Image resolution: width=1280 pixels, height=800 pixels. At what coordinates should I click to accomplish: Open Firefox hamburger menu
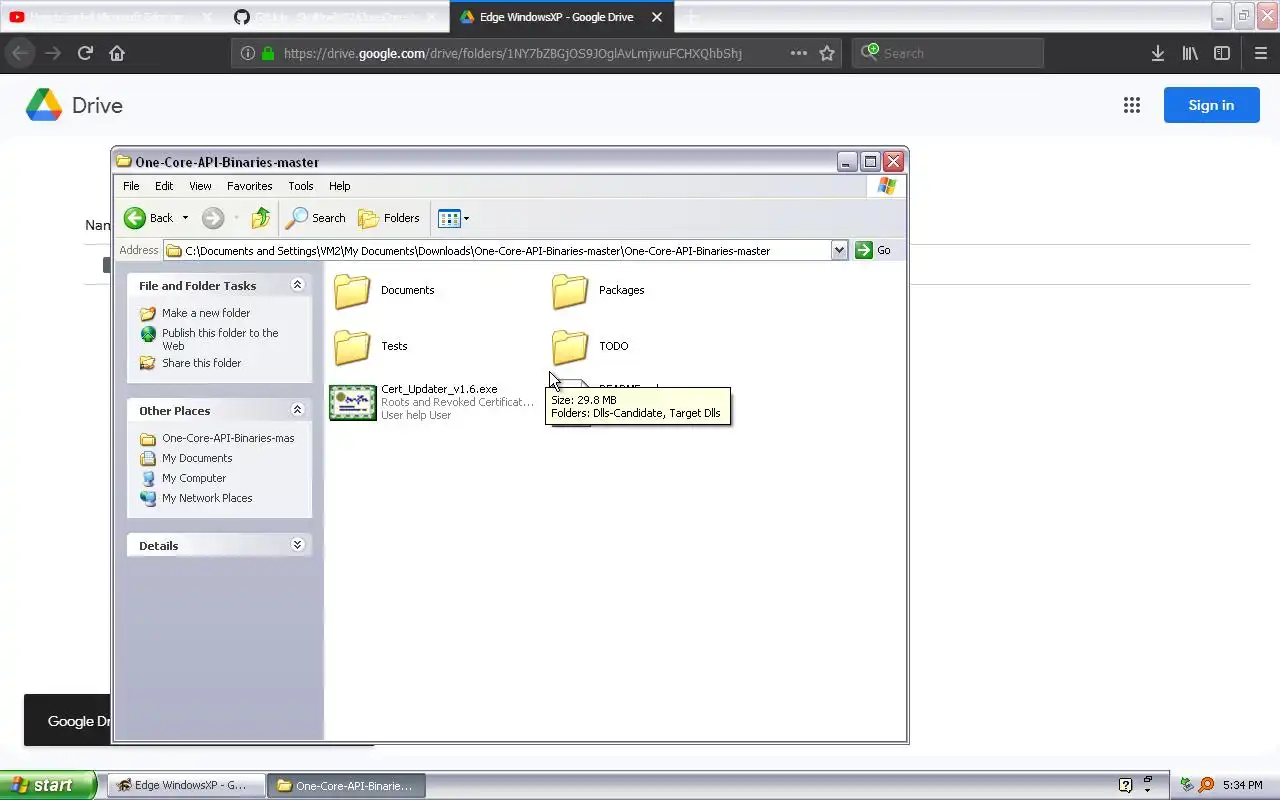tap(1260, 53)
